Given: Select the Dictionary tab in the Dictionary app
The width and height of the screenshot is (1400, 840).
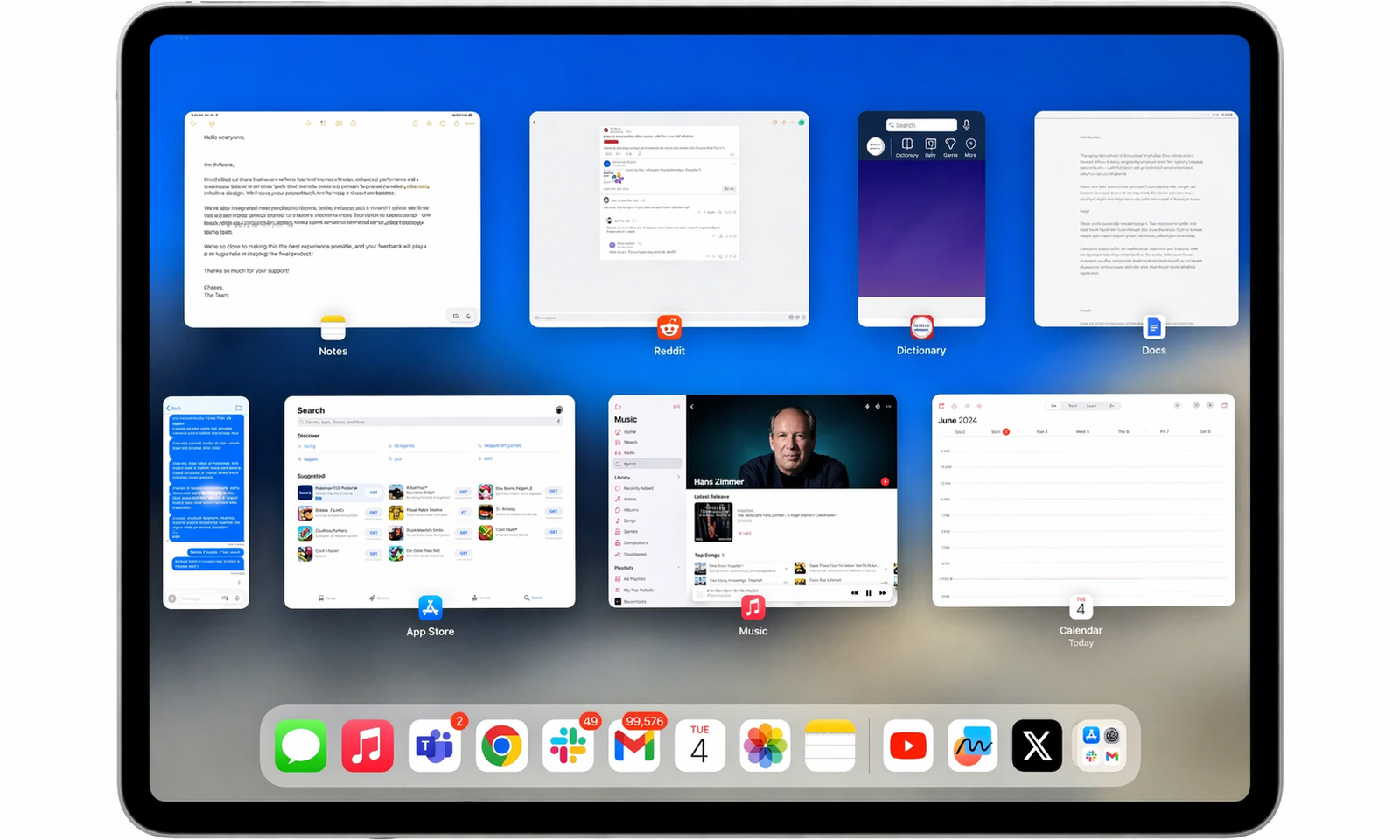Looking at the screenshot, I should pyautogui.click(x=907, y=147).
